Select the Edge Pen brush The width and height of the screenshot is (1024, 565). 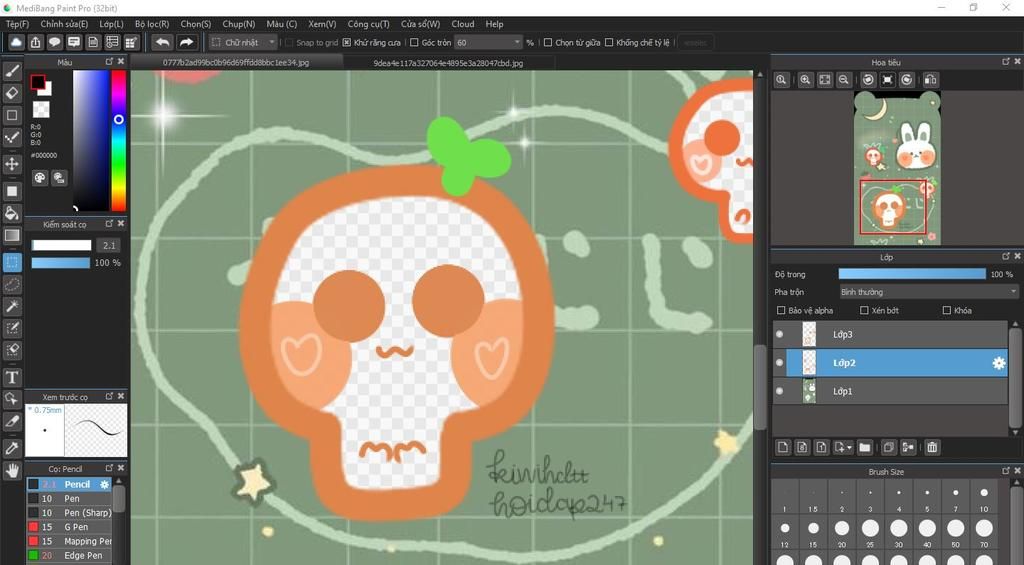[70, 555]
